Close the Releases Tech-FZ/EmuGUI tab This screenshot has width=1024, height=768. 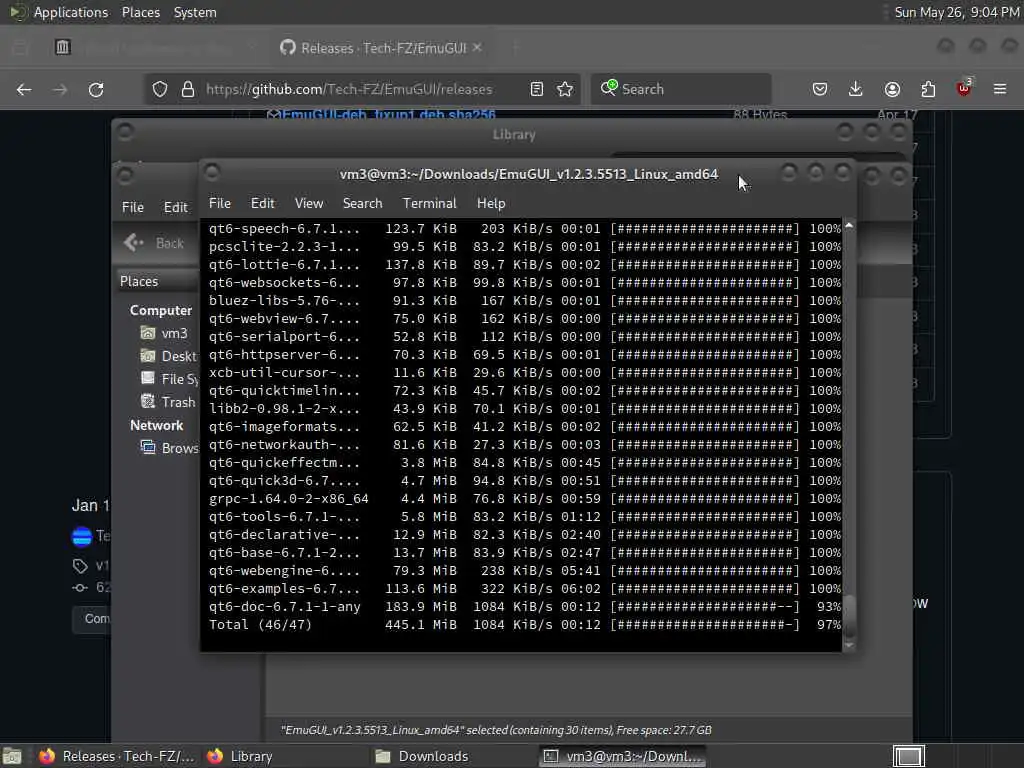click(x=477, y=48)
